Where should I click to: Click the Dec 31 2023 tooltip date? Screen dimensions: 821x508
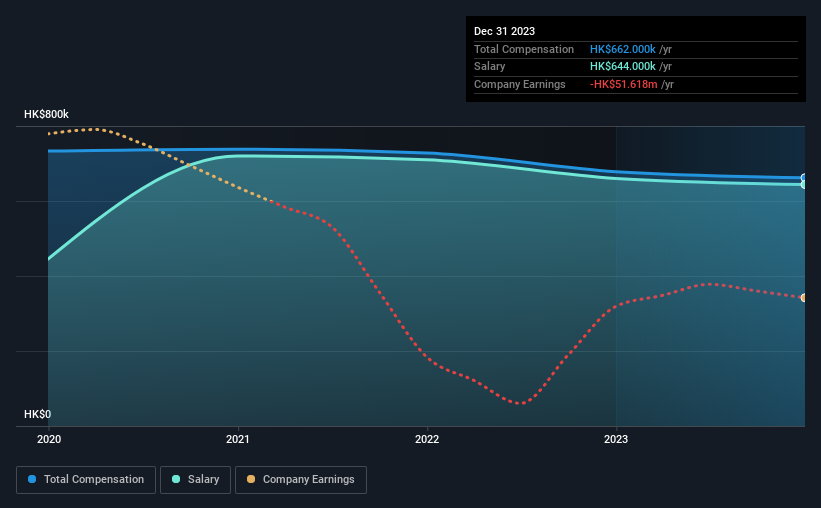(504, 31)
